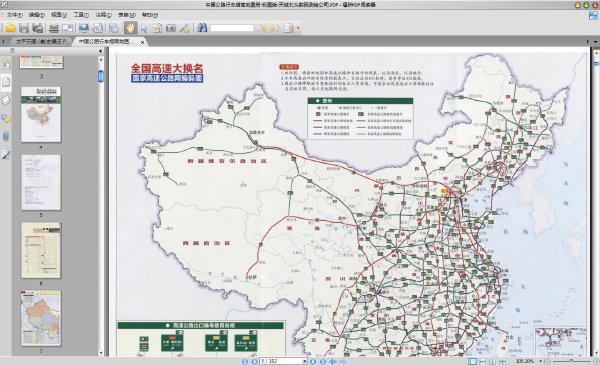Go to the first page button
Viewport: 600px width, 366px height.
tap(245, 361)
